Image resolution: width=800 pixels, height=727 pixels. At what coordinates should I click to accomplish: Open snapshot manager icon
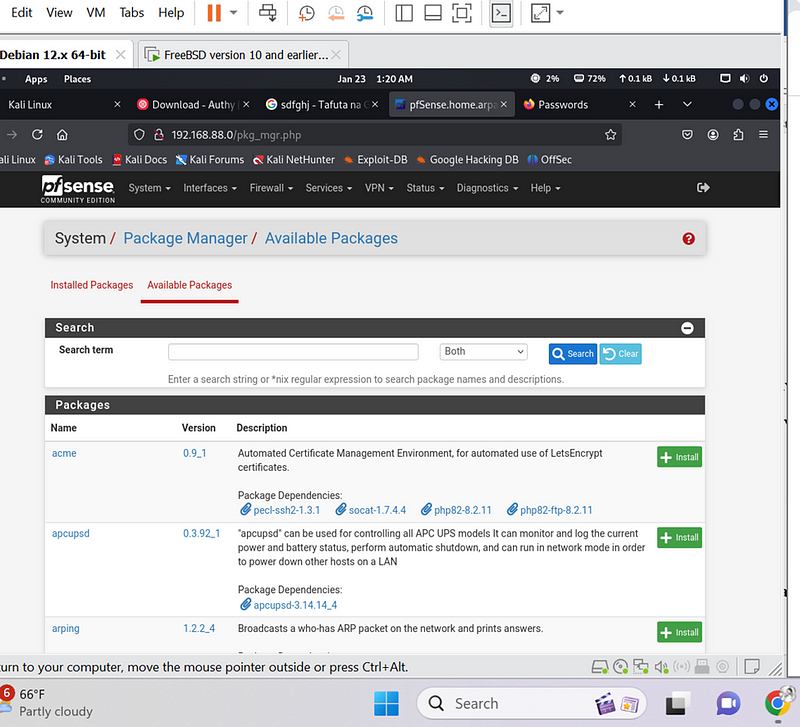[x=365, y=13]
